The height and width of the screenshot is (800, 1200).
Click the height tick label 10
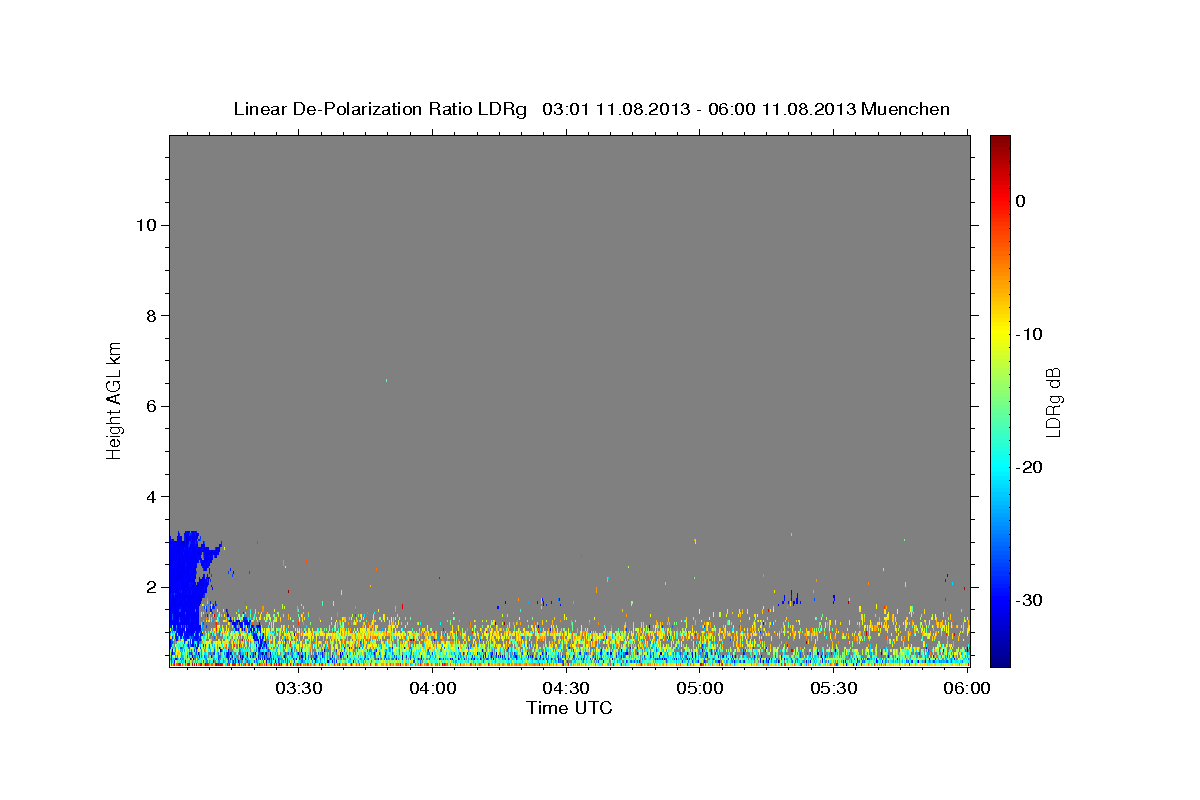[x=145, y=225]
